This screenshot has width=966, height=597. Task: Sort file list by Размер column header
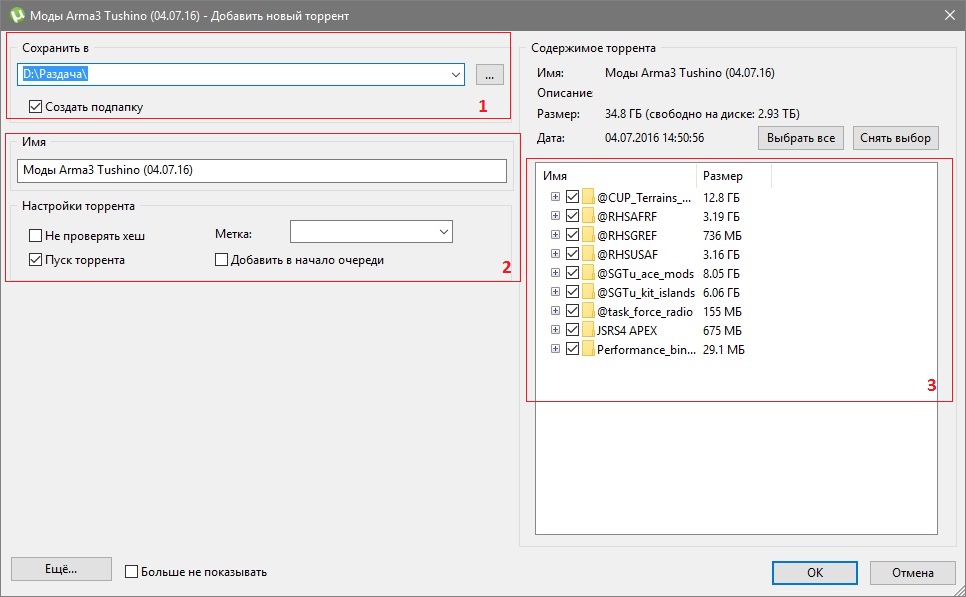pos(734,176)
